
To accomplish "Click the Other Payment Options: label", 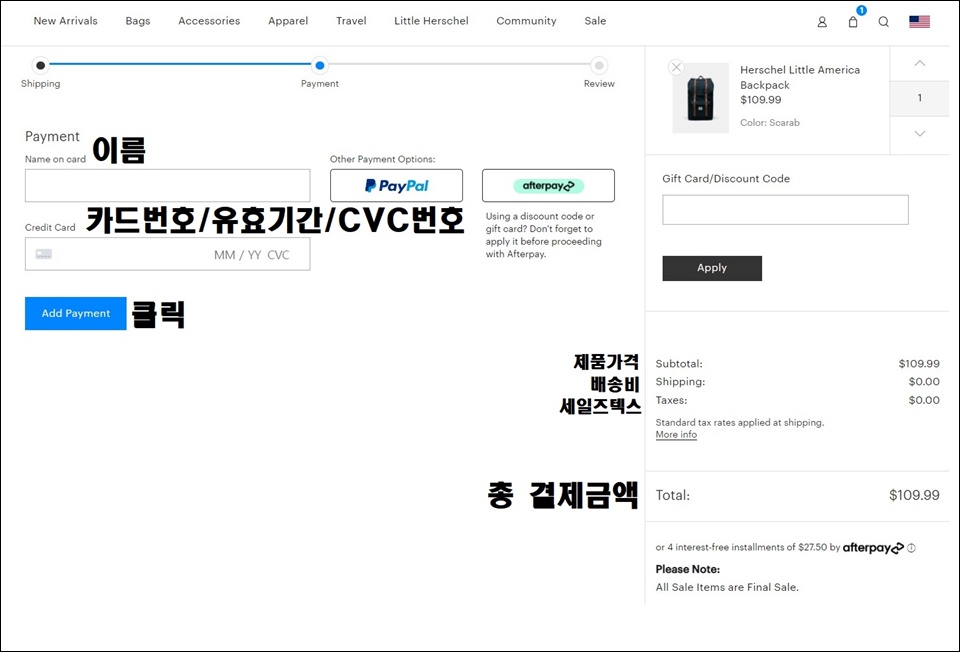I will point(383,159).
